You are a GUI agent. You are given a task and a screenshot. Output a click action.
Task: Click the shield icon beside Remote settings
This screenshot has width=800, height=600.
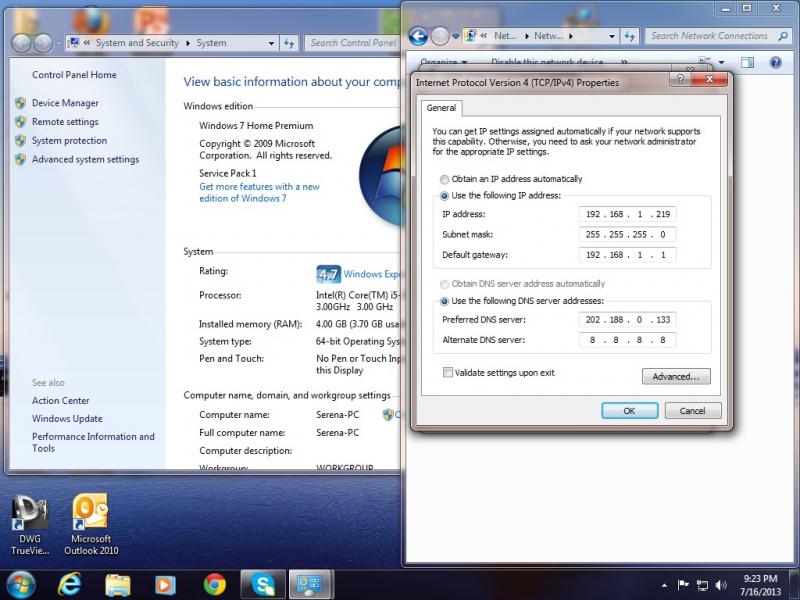coord(20,122)
